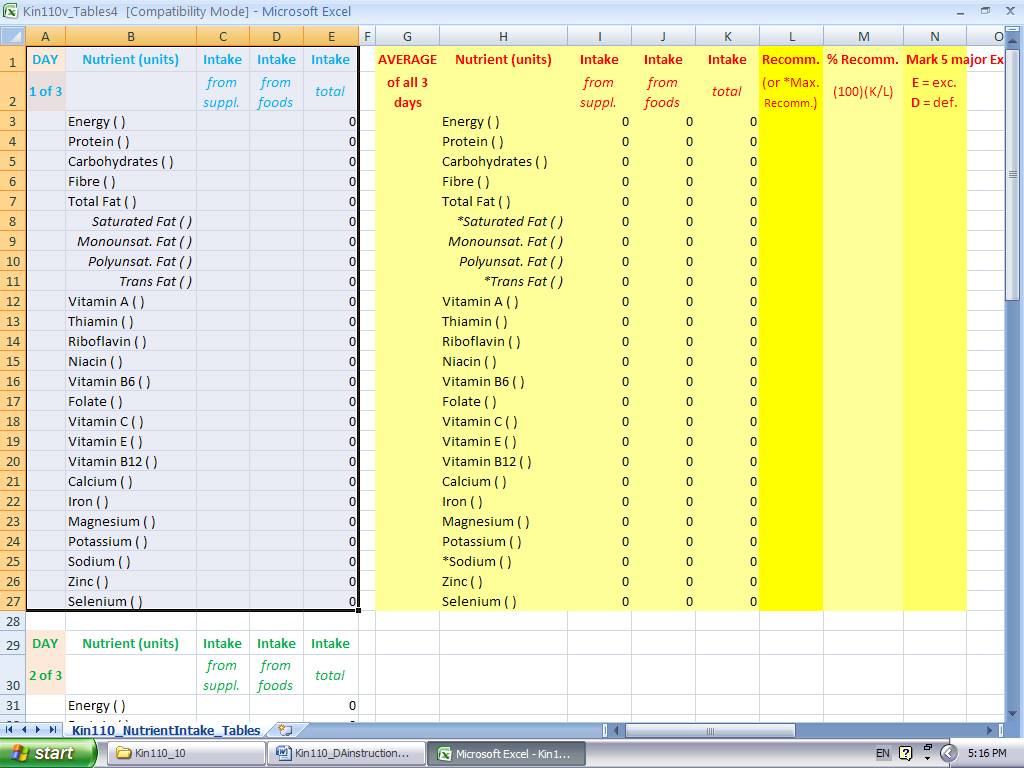Click the window-restore icon in the system tray
The height and width of the screenshot is (768, 1024).
click(926, 747)
